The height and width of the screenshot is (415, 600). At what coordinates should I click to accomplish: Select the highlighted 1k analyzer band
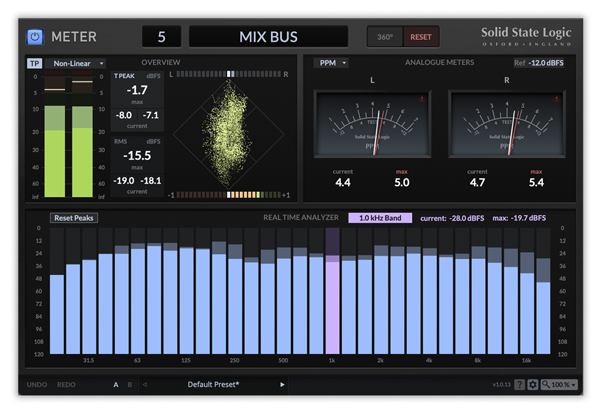332,291
